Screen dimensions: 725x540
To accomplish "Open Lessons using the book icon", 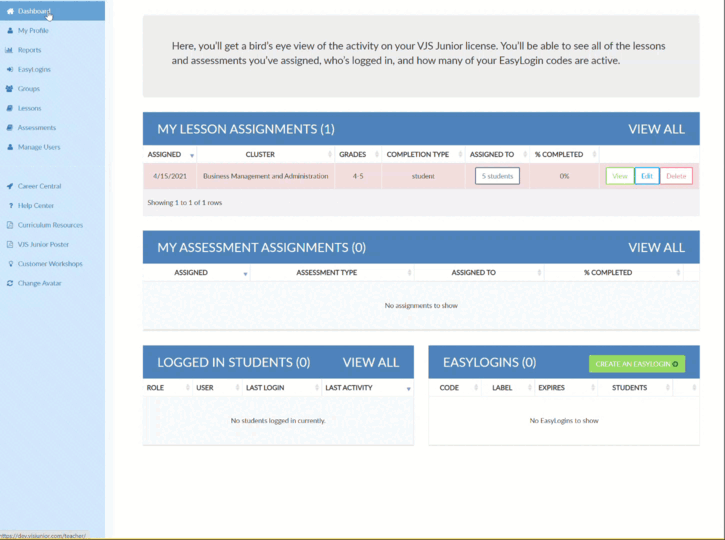I will [x=10, y=108].
